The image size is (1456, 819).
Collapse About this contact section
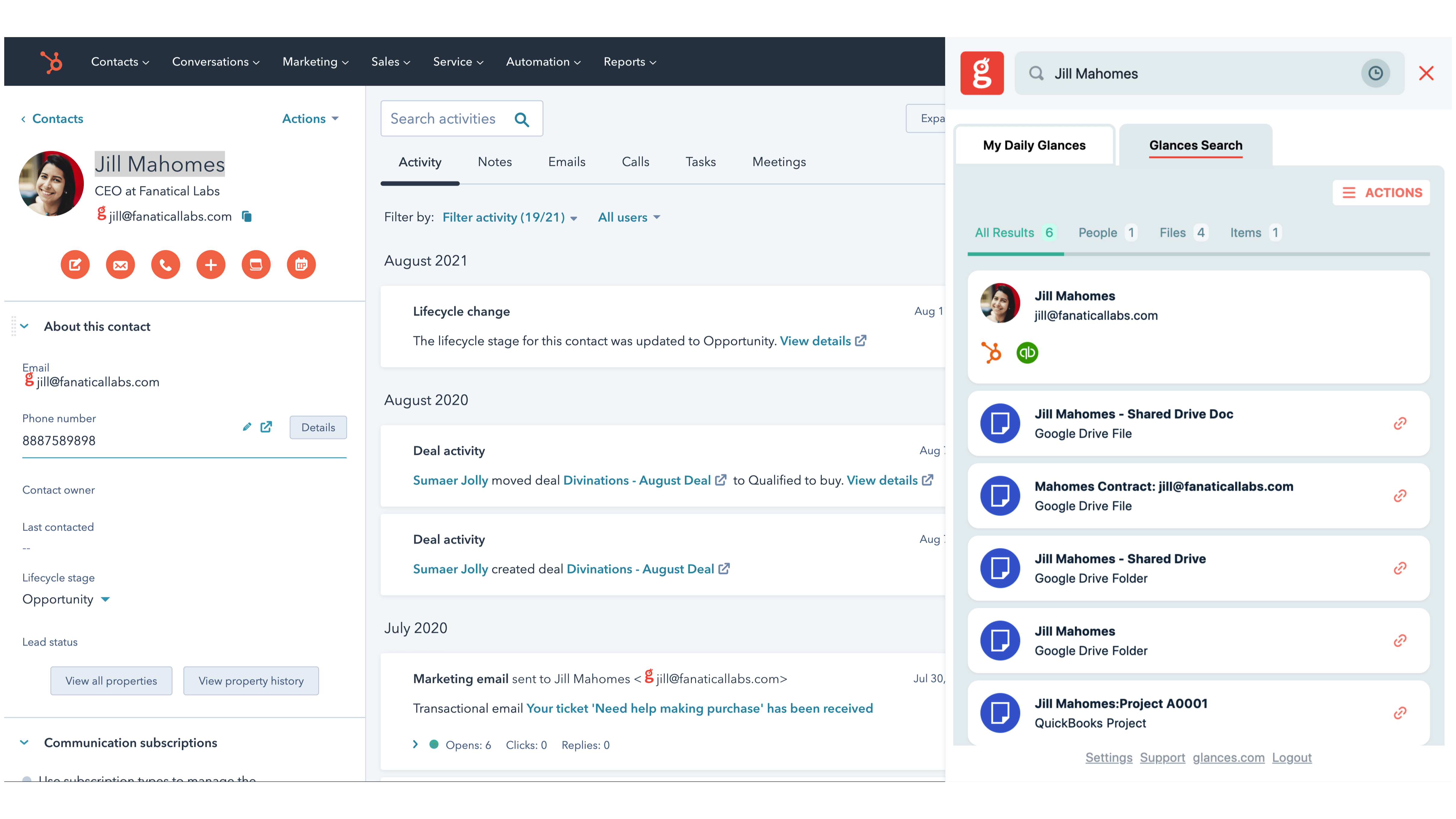click(24, 326)
